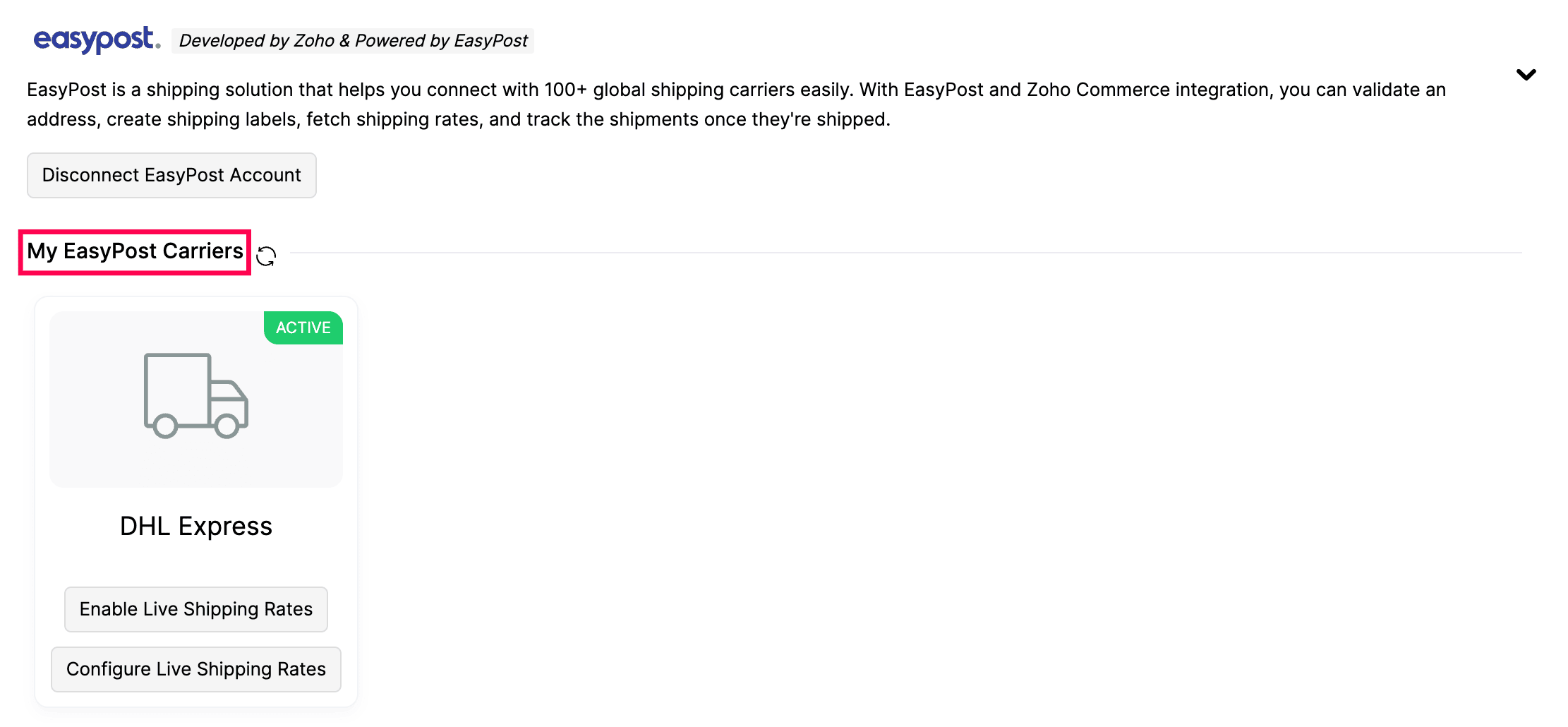Enable Live Shipping Rates for DHL Express

click(x=196, y=609)
